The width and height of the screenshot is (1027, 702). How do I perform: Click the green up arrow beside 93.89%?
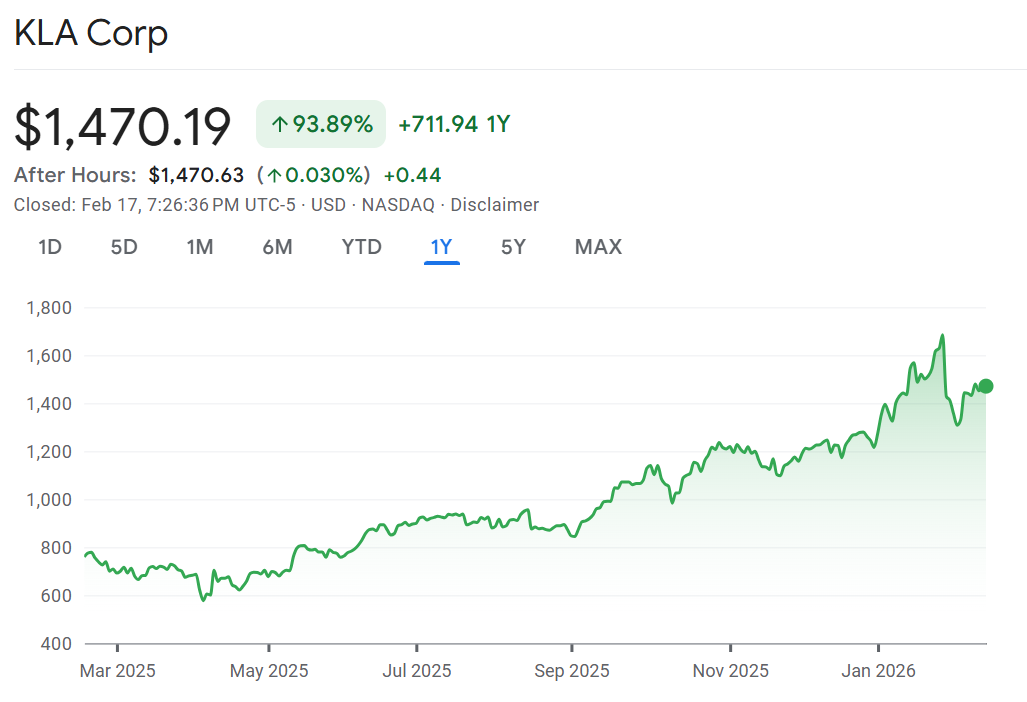pyautogui.click(x=280, y=125)
